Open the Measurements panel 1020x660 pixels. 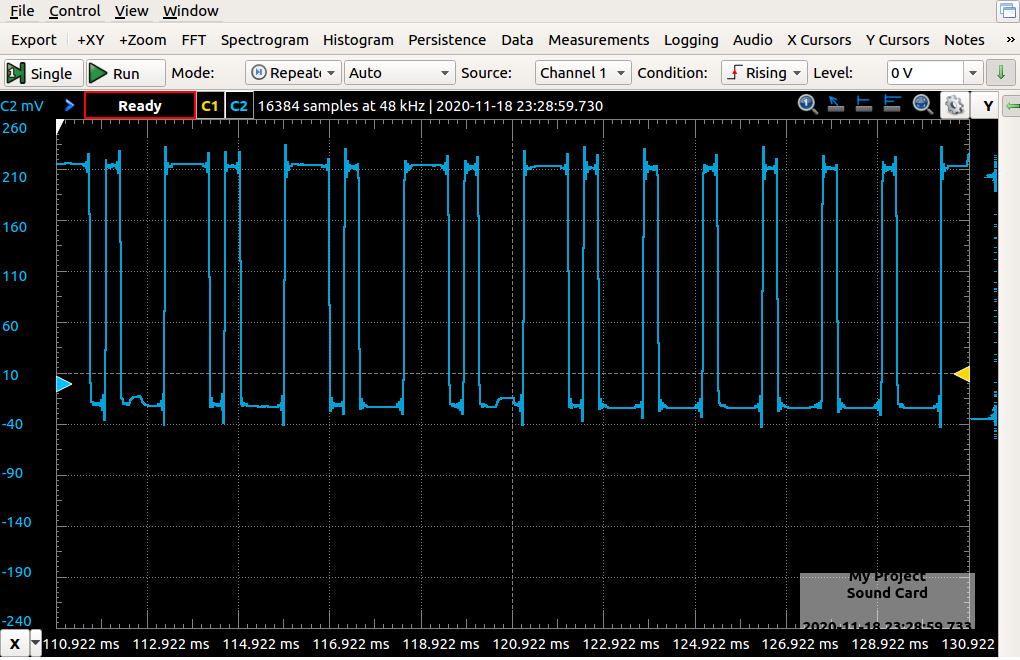[x=598, y=40]
